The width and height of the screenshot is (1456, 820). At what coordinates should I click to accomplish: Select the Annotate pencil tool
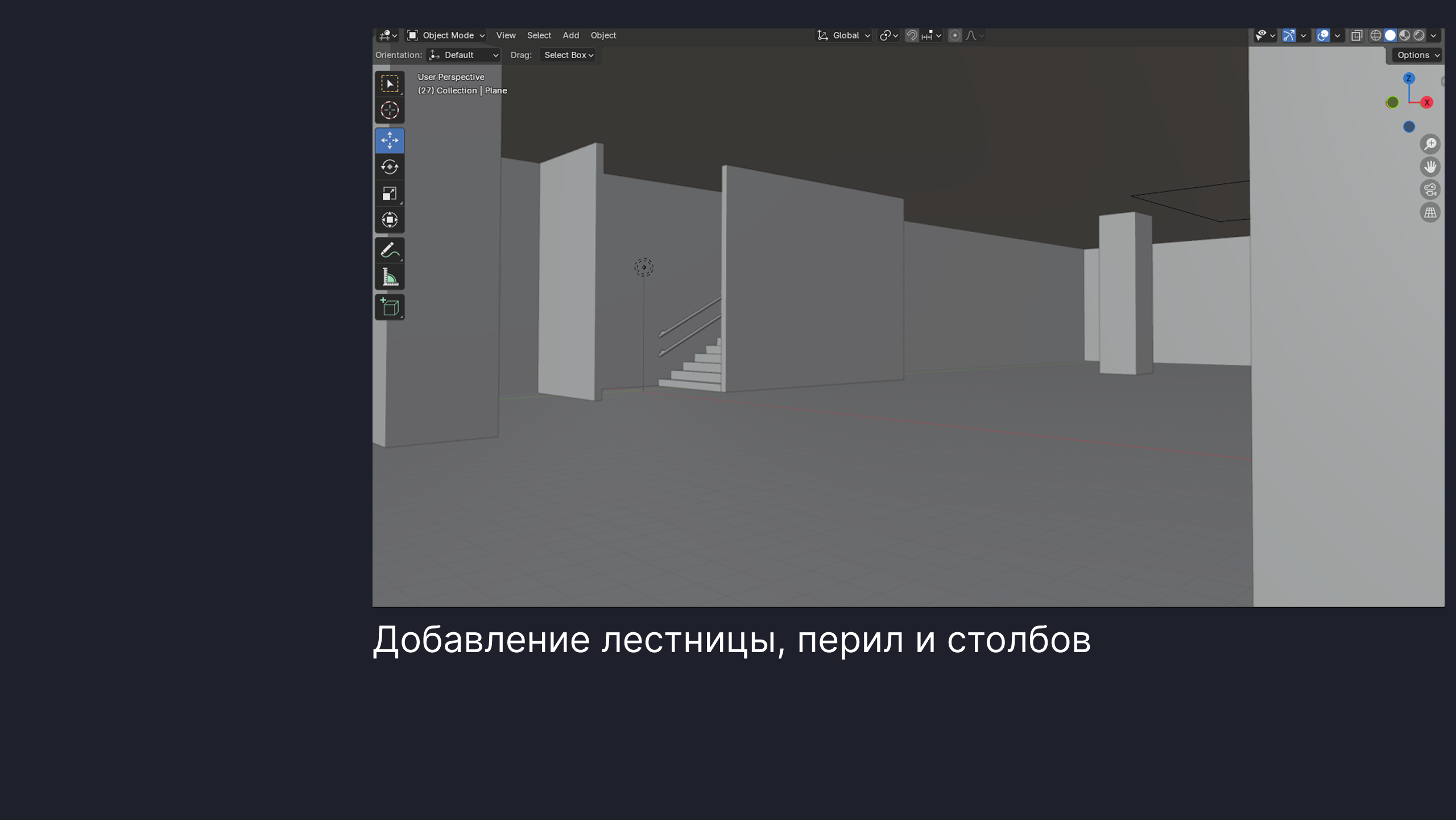click(390, 250)
